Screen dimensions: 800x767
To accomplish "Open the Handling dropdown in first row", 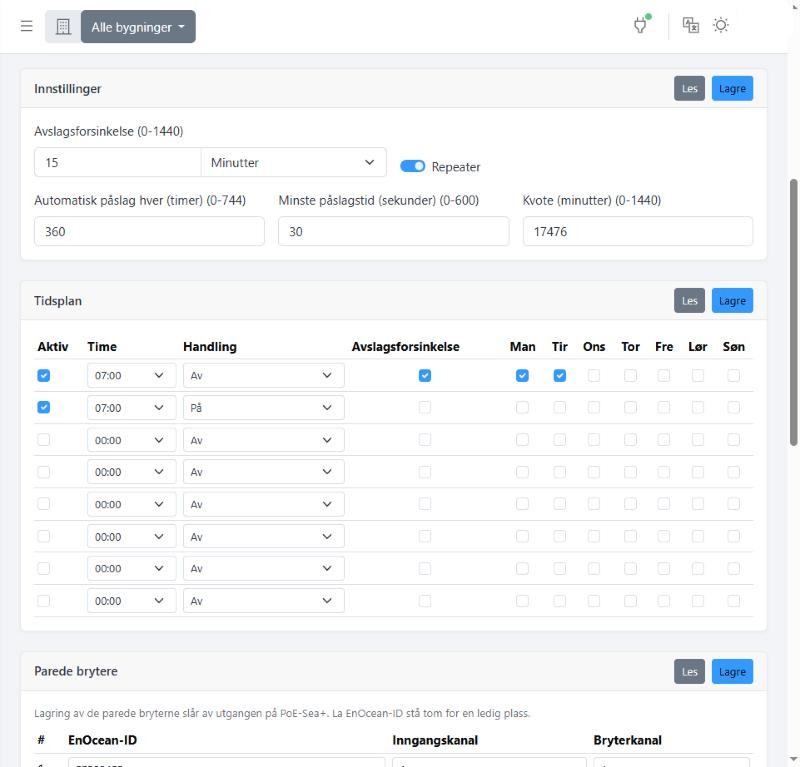I will click(x=264, y=376).
